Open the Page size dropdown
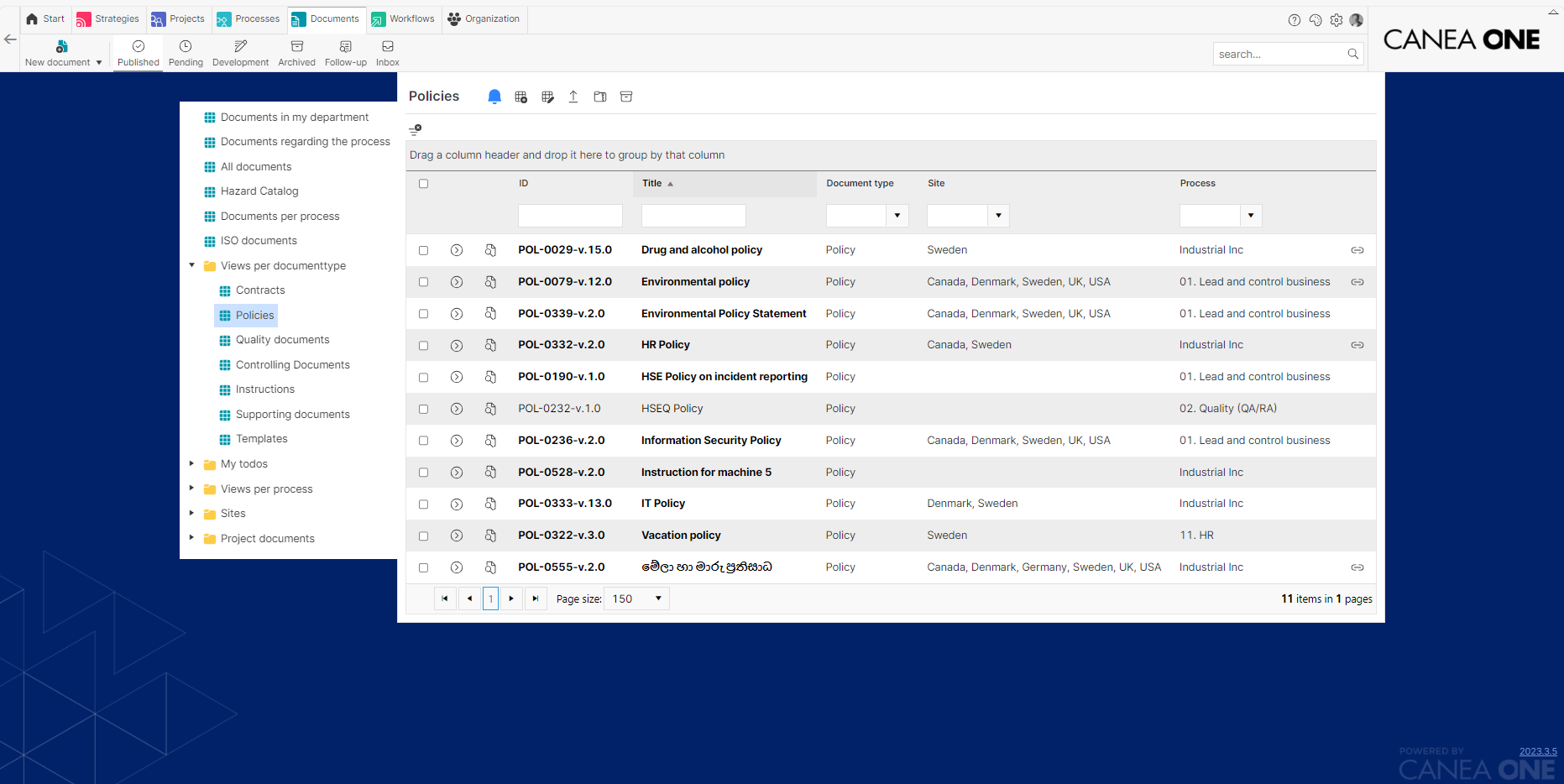The image size is (1564, 784). (658, 598)
